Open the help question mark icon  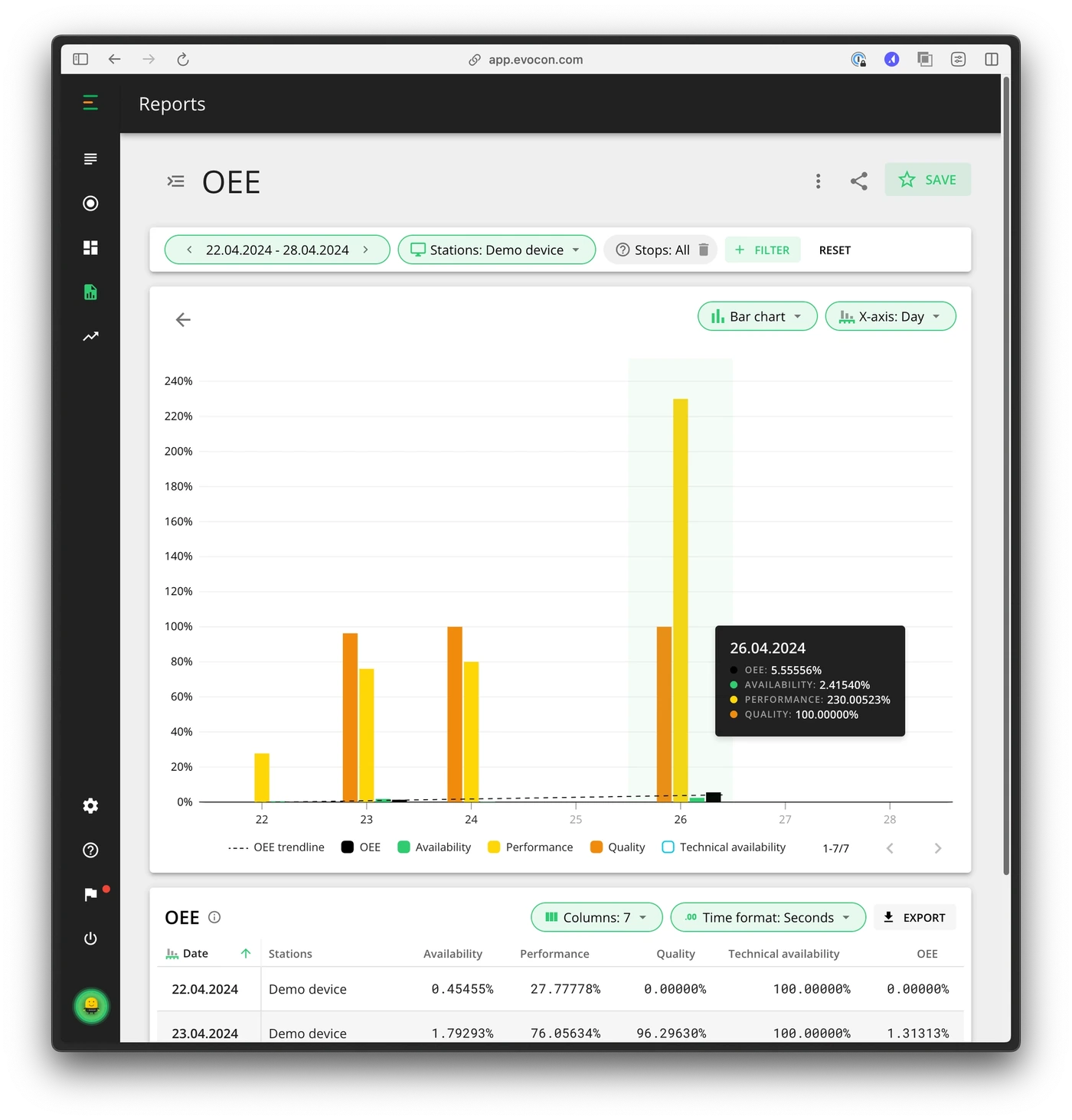90,850
